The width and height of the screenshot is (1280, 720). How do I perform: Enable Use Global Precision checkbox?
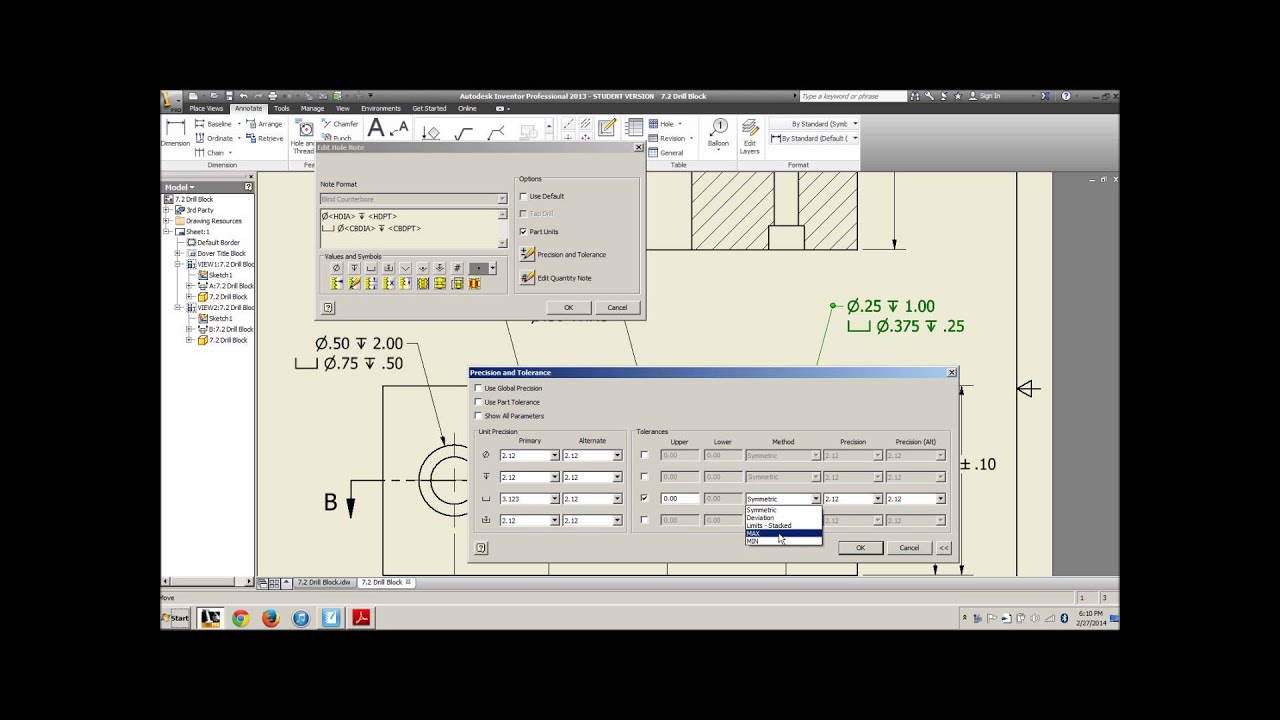(x=478, y=388)
